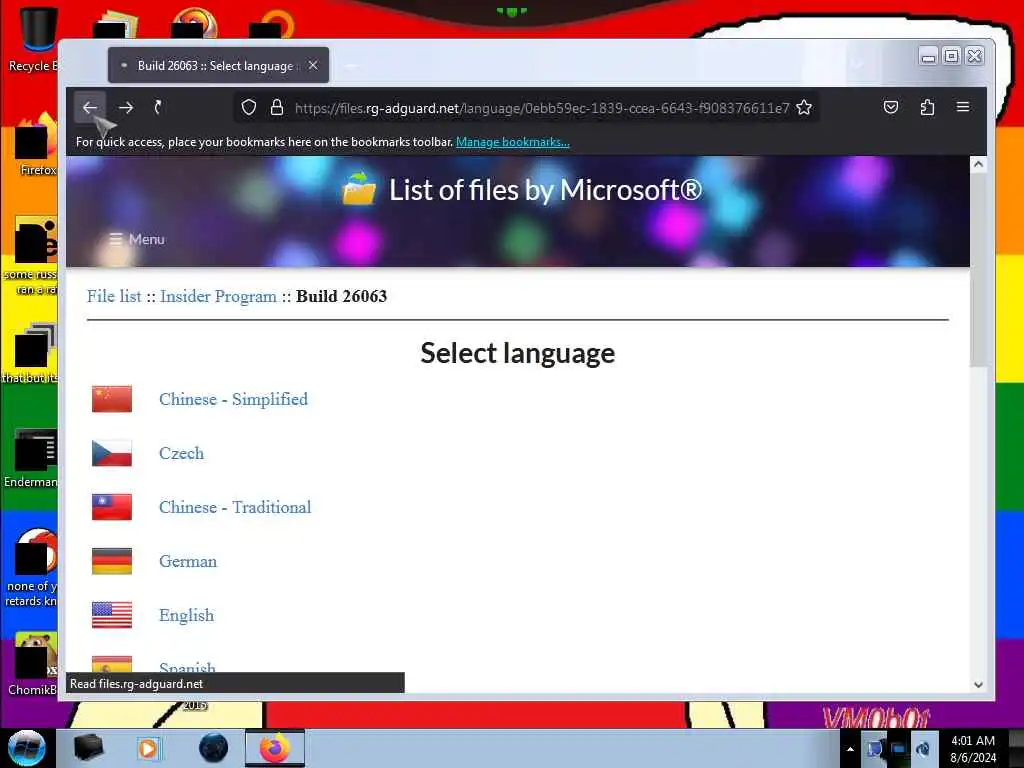
Task: Reload the page with the refresh icon
Action: click(158, 108)
